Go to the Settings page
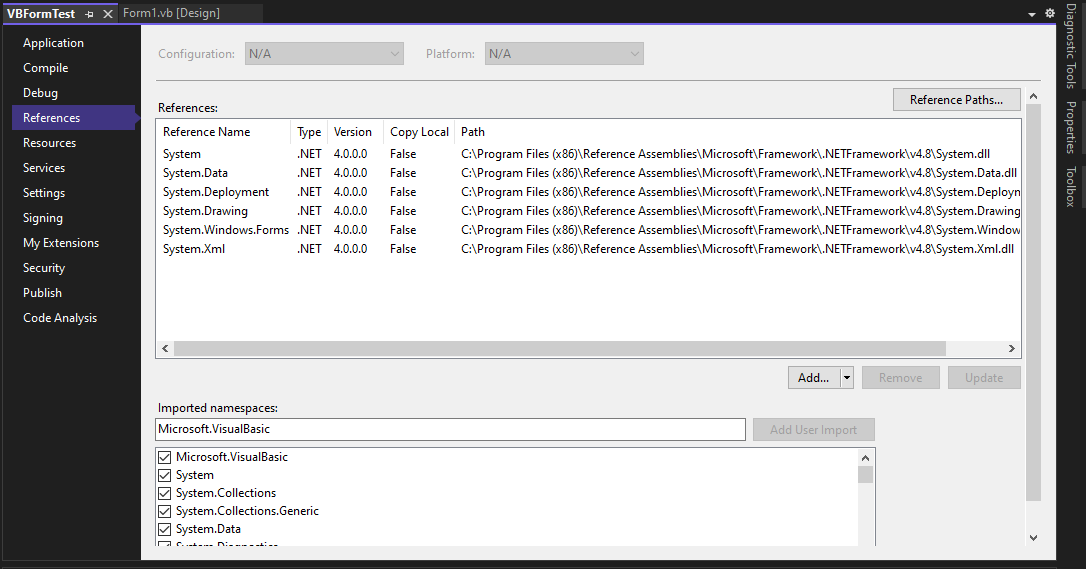The image size is (1086, 569). coord(44,192)
